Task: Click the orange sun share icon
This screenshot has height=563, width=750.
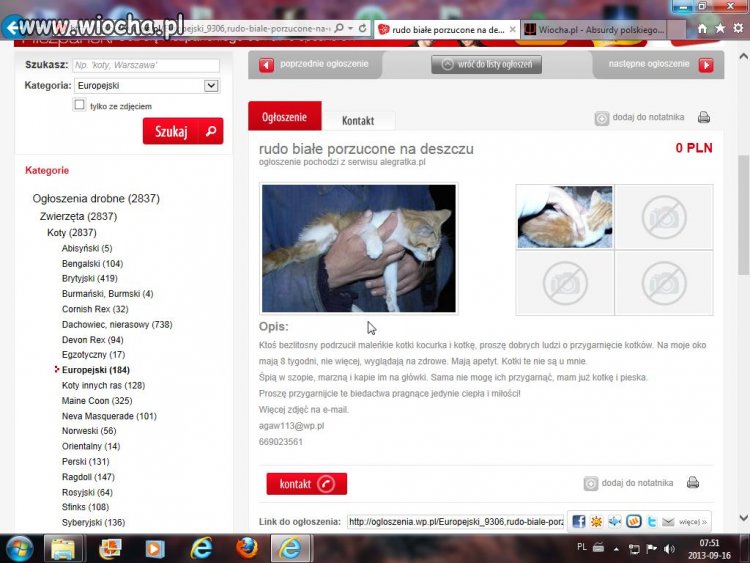Action: pyautogui.click(x=596, y=521)
